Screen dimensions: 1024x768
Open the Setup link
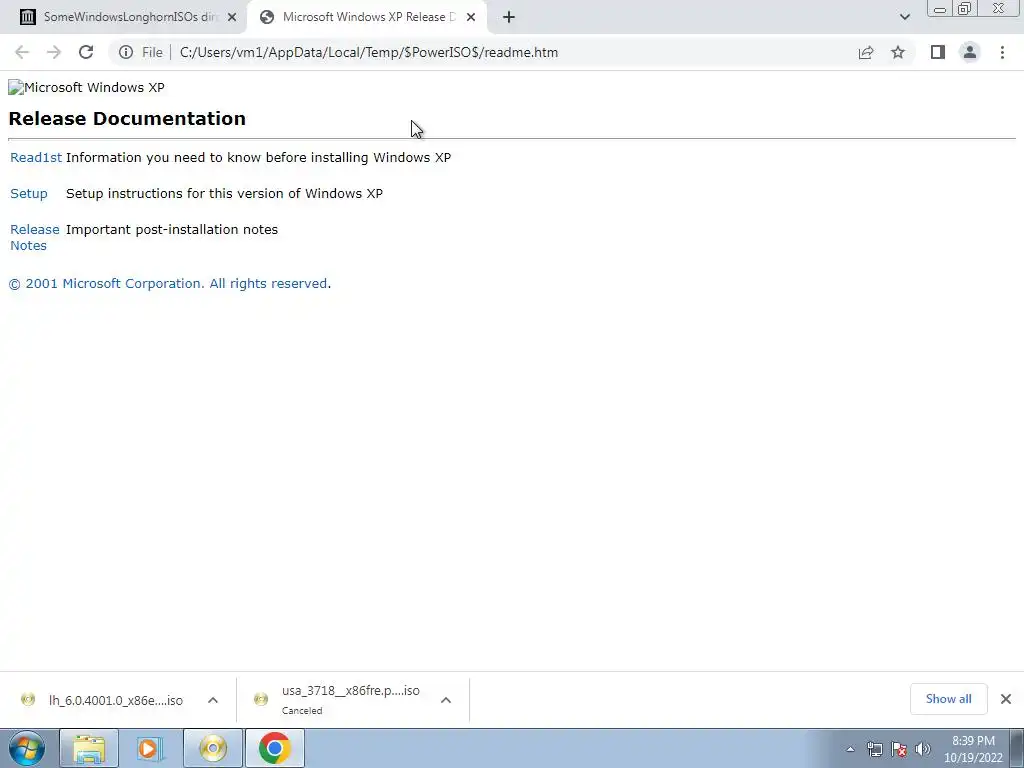click(x=29, y=193)
